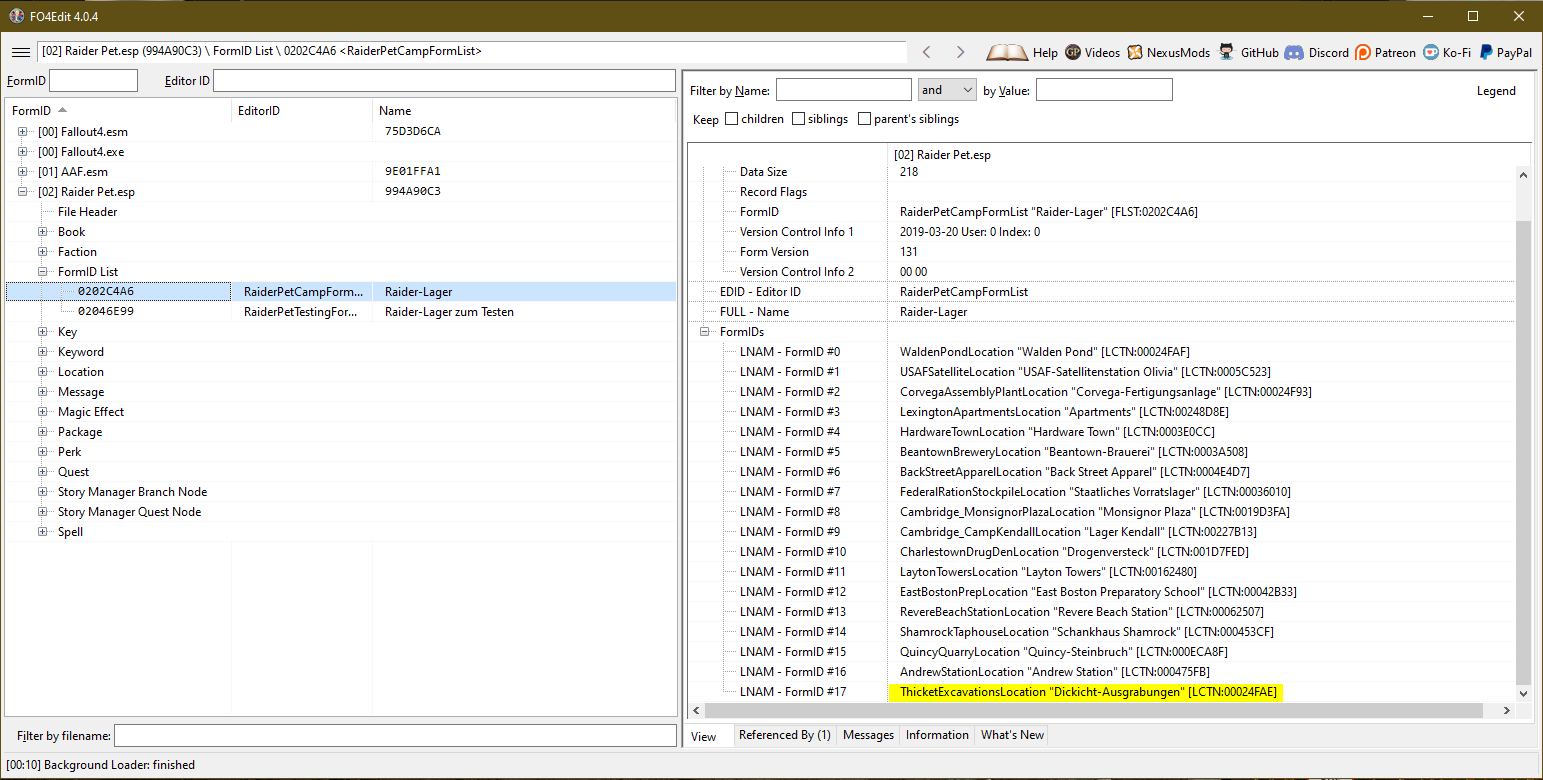The height and width of the screenshot is (780, 1543).
Task: Expand the [00] Fallout4.esm node
Action: (x=23, y=132)
